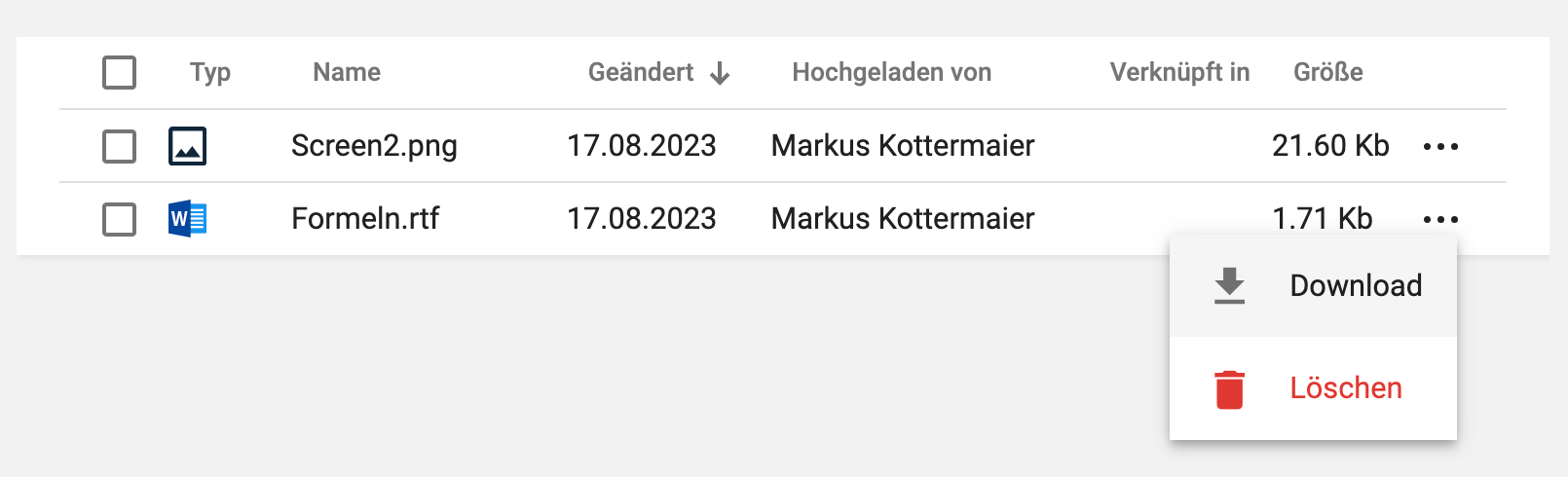Click the sort arrow next to Geändert
Screen dimensions: 1568x477
tap(720, 73)
